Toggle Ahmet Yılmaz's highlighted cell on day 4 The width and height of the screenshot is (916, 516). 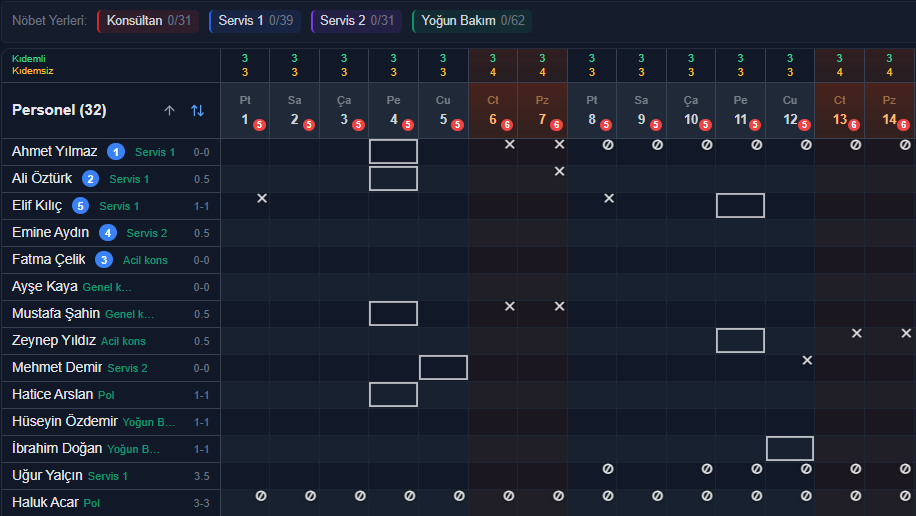(393, 152)
